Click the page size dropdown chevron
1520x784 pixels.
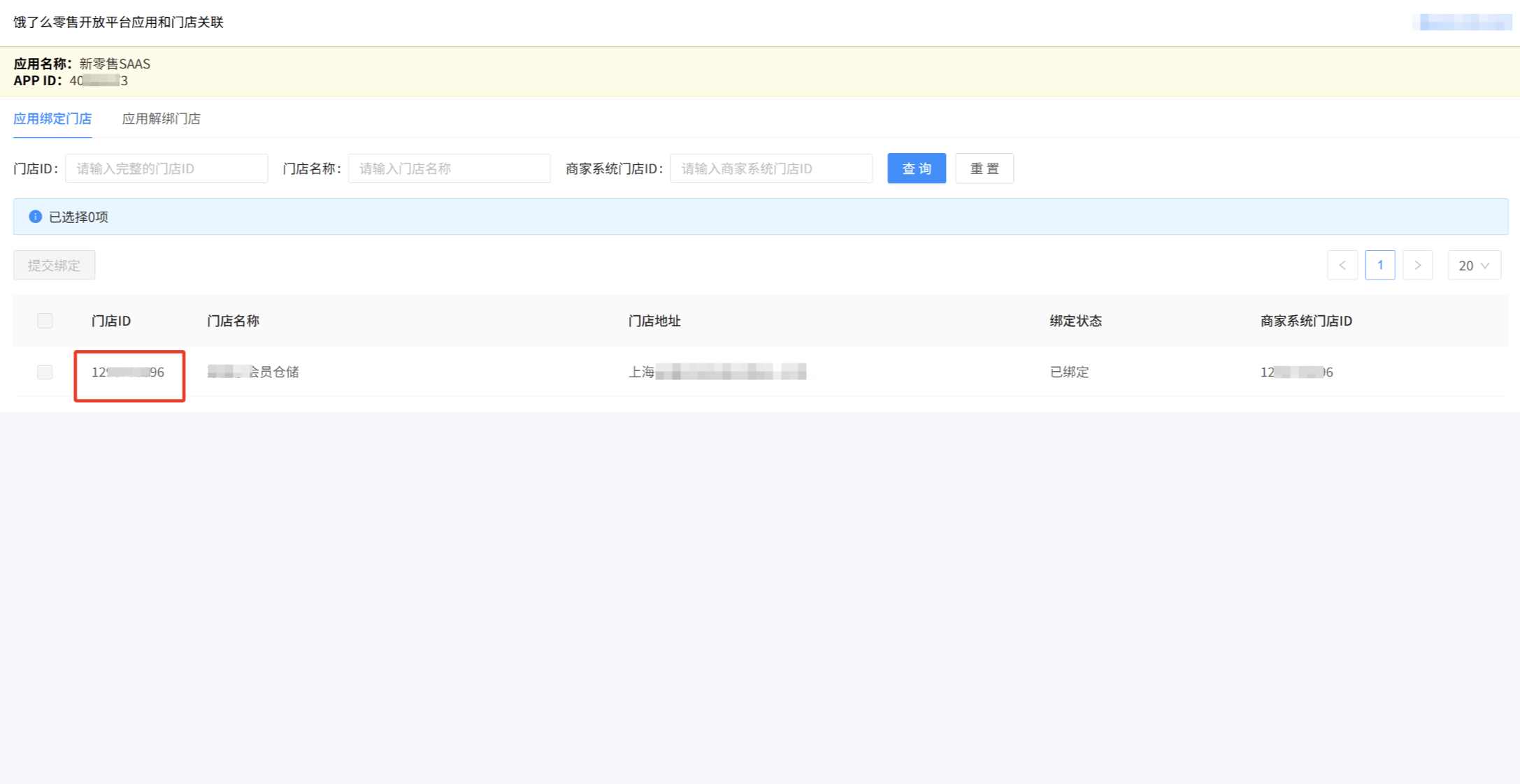[x=1485, y=266]
